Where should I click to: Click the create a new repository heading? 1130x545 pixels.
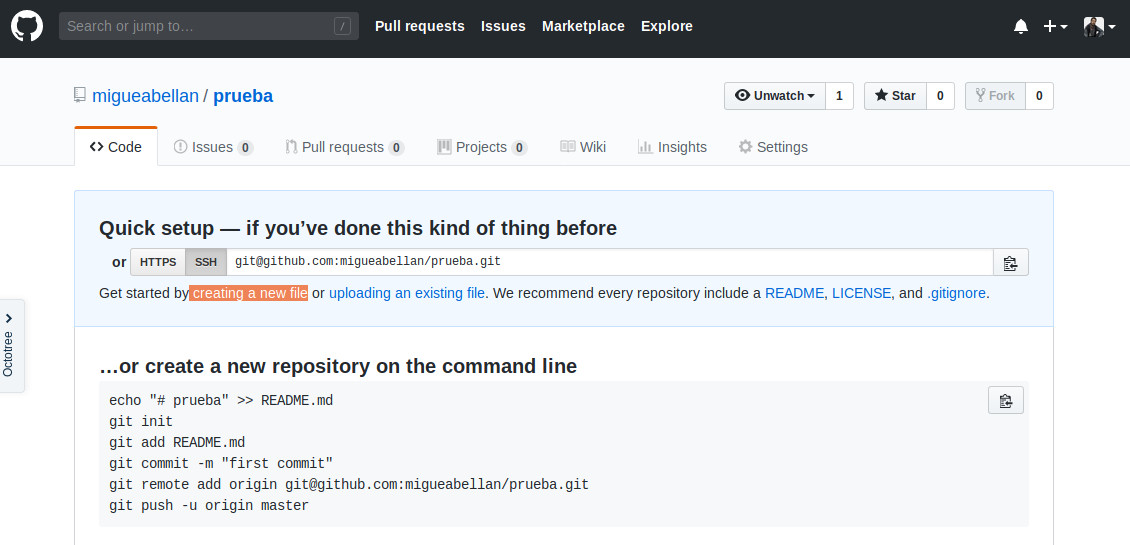point(338,366)
